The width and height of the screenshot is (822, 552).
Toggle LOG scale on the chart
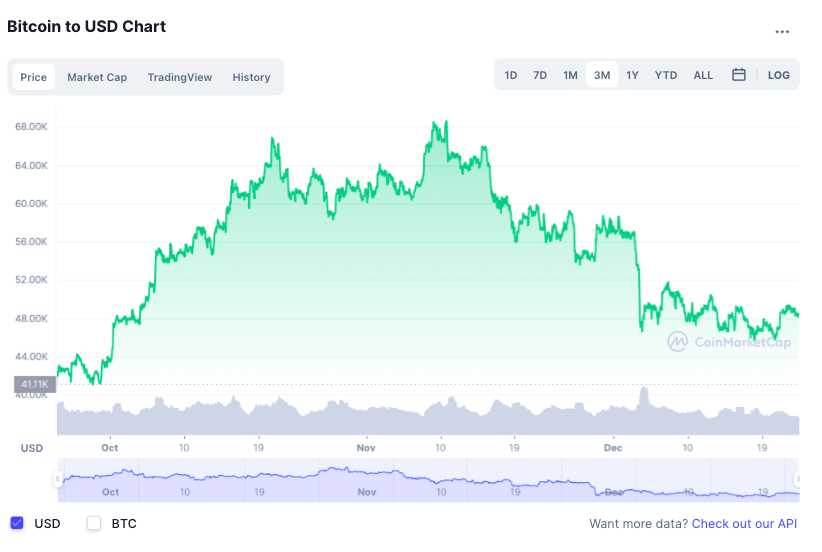pos(779,75)
